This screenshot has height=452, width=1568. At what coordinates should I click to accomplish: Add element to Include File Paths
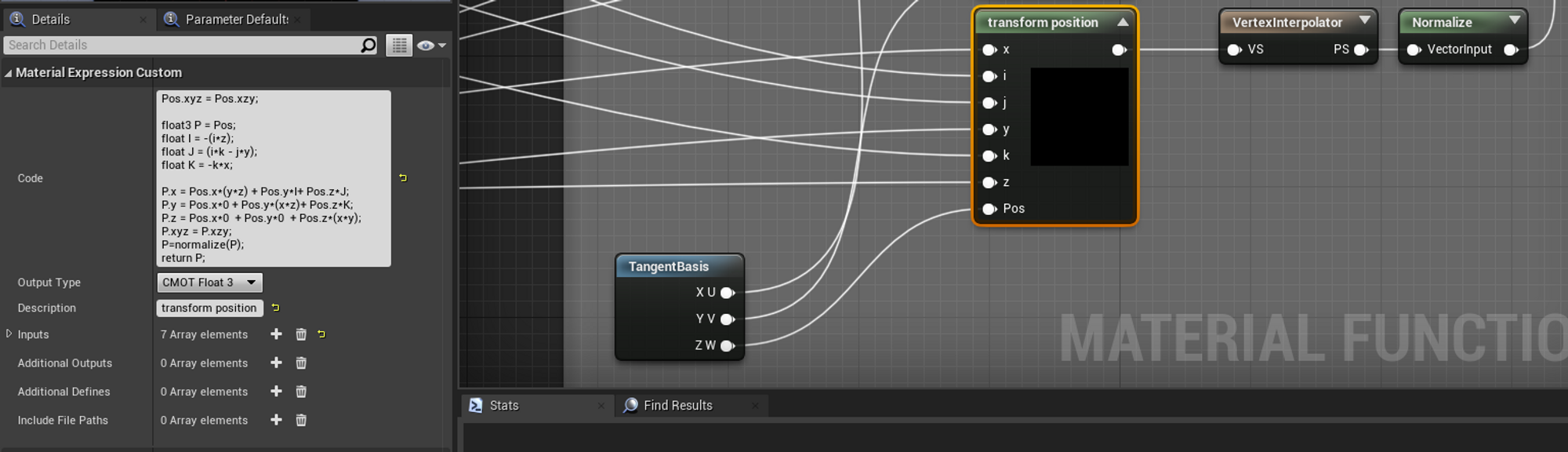click(x=276, y=421)
